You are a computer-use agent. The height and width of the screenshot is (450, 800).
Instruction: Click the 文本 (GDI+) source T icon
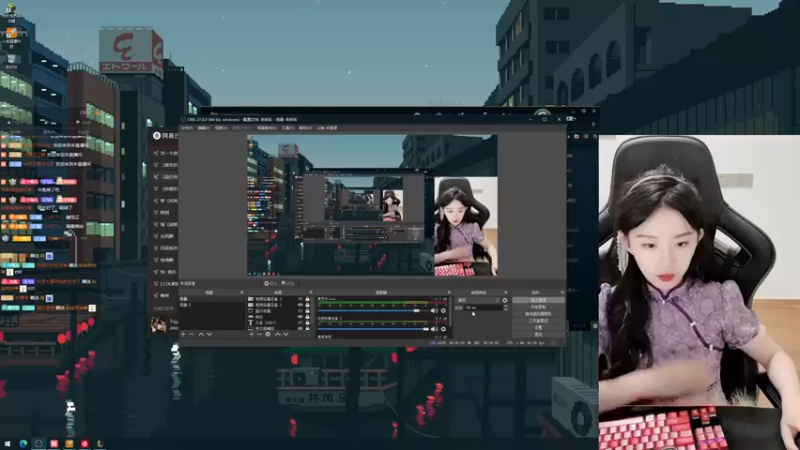pos(251,322)
